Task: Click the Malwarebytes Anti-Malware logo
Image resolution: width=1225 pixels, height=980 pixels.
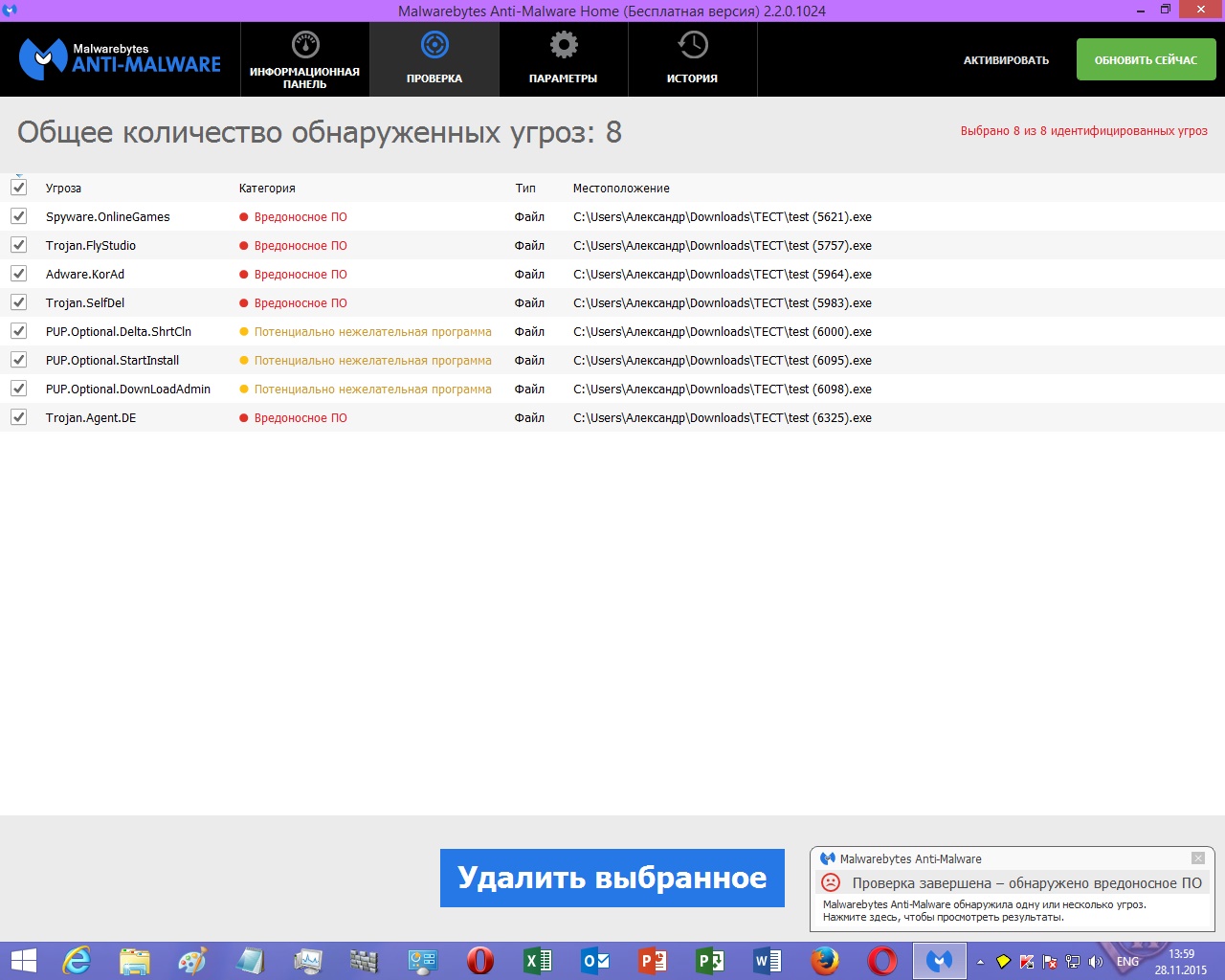Action: click(121, 59)
